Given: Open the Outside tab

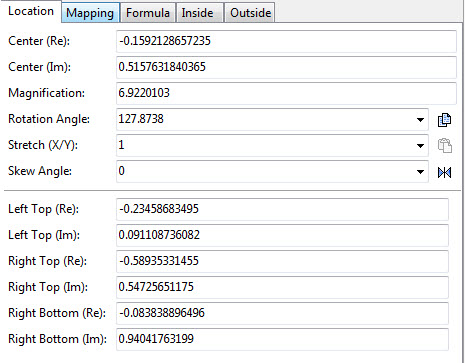Looking at the screenshot, I should pyautogui.click(x=250, y=13).
